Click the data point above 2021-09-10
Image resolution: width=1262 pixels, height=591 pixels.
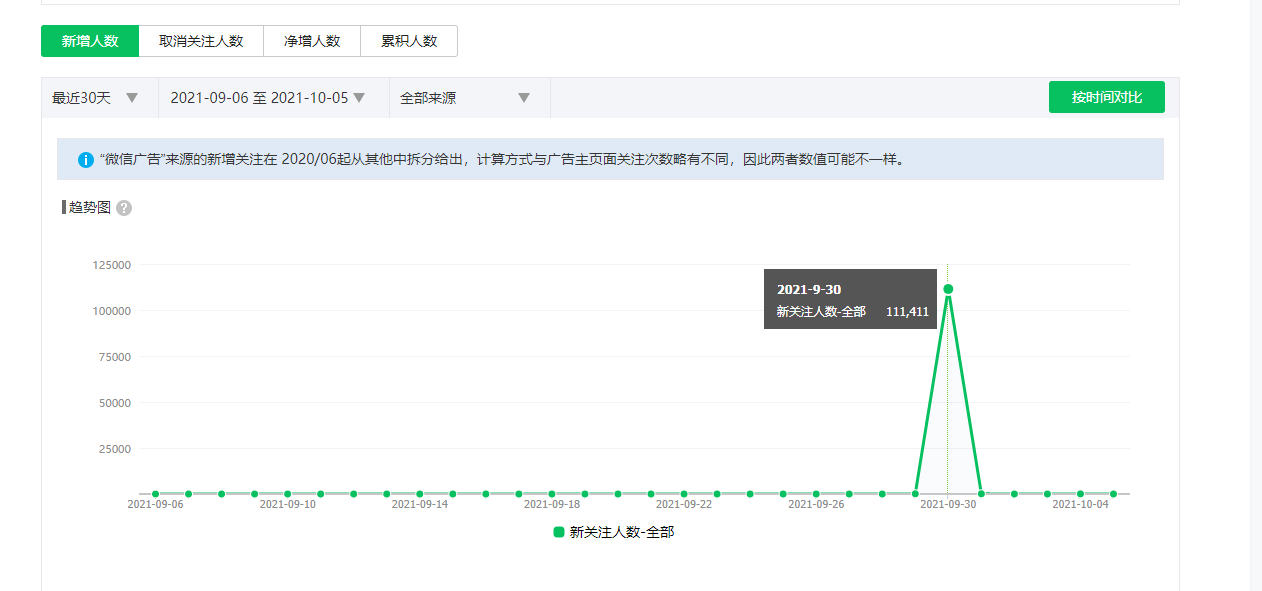point(287,494)
